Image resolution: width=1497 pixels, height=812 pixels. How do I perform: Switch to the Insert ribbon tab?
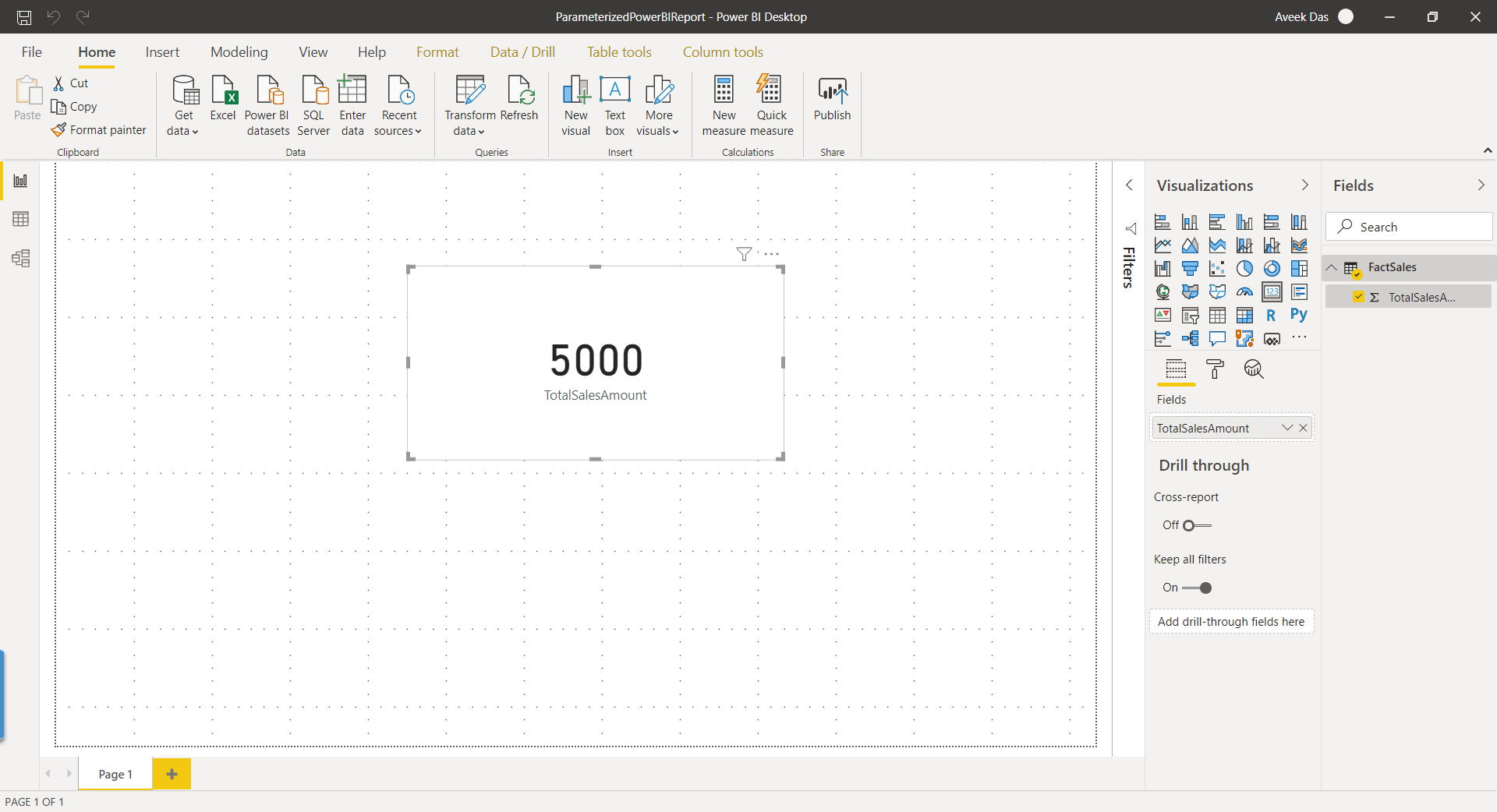coord(162,52)
